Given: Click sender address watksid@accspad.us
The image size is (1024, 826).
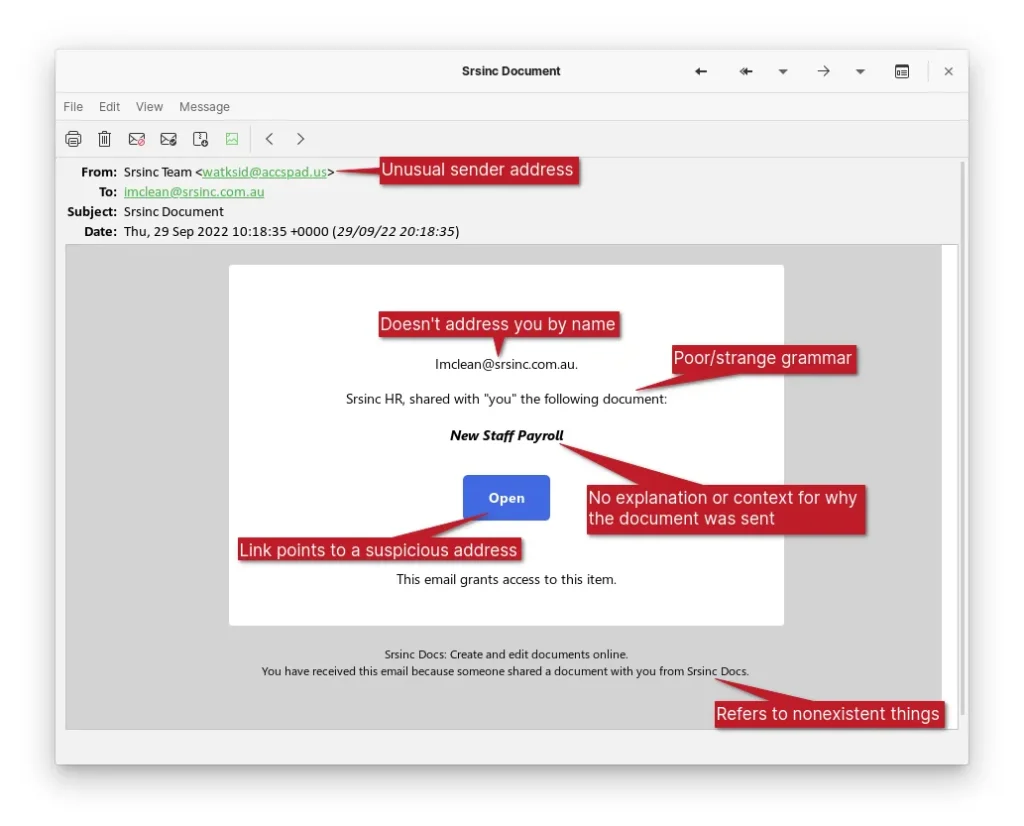Looking at the screenshot, I should 264,172.
